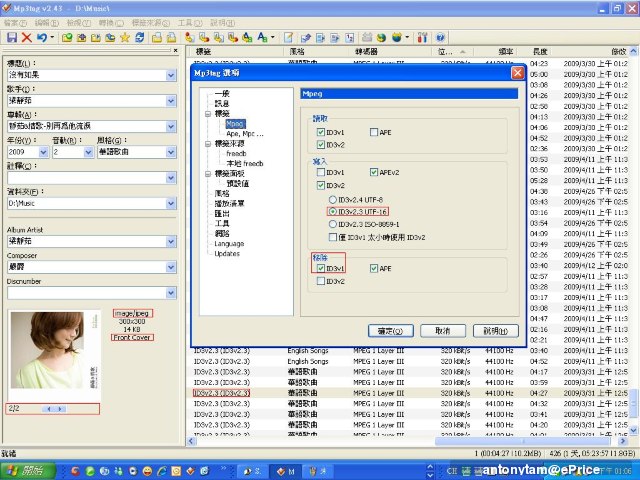Image resolution: width=640 pixels, height=480 pixels.
Task: Click the Filename to Tag converter icon
Action: [204, 38]
